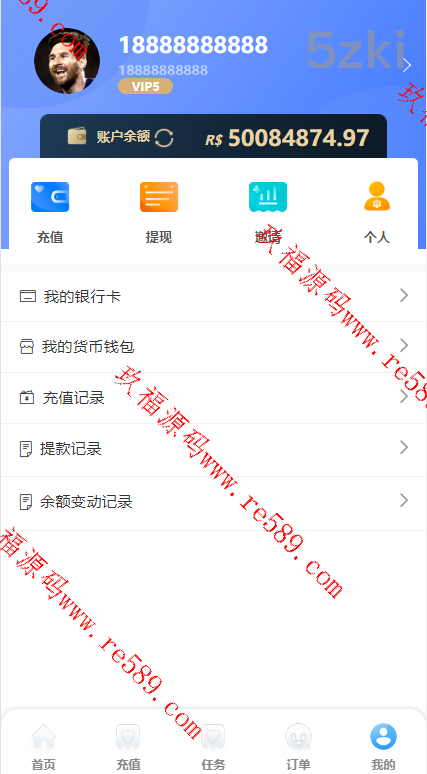Open the 充值 tab in bottom navigation
427x774 pixels.
coord(128,747)
